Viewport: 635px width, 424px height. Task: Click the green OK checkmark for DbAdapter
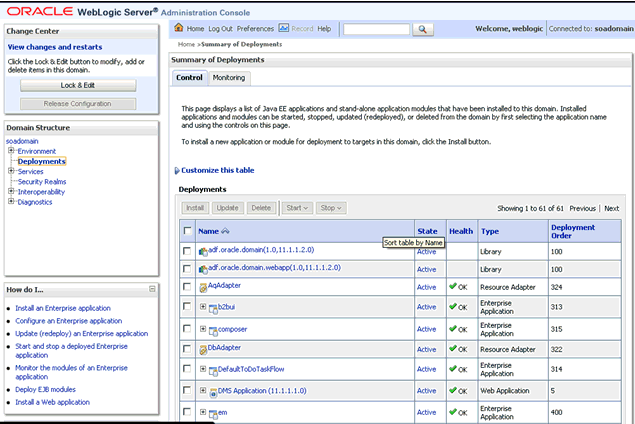(x=453, y=348)
